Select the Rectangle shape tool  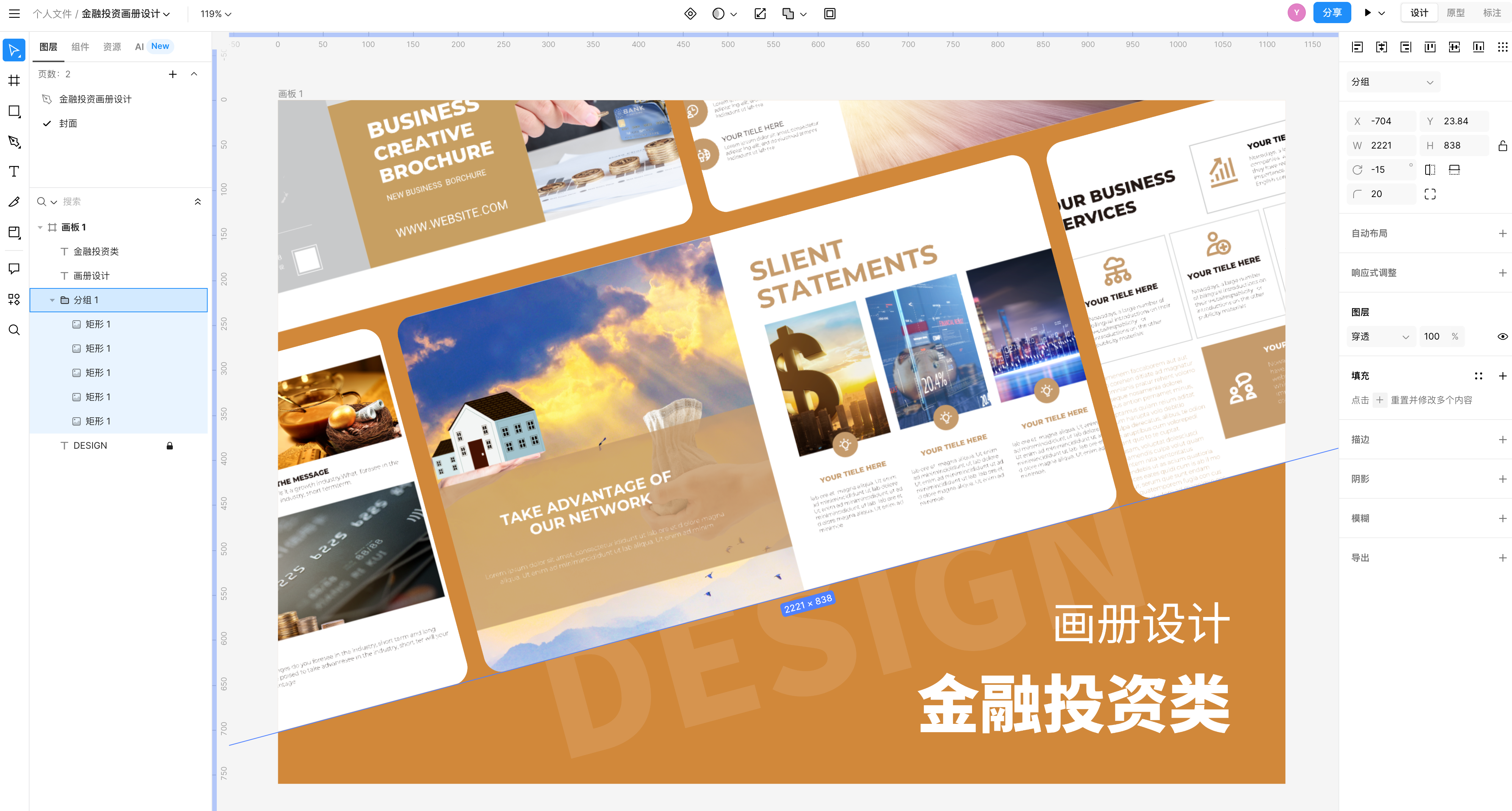(x=14, y=111)
